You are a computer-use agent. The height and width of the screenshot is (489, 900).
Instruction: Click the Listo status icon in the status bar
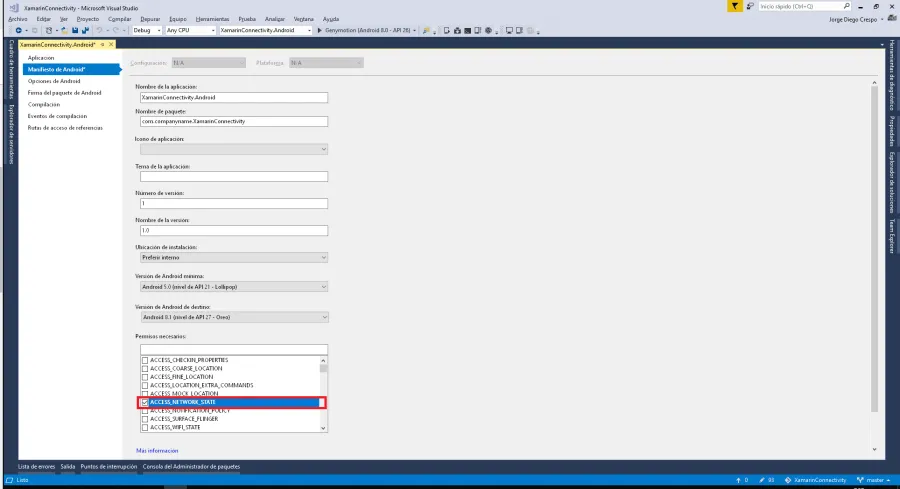pyautogui.click(x=9, y=480)
